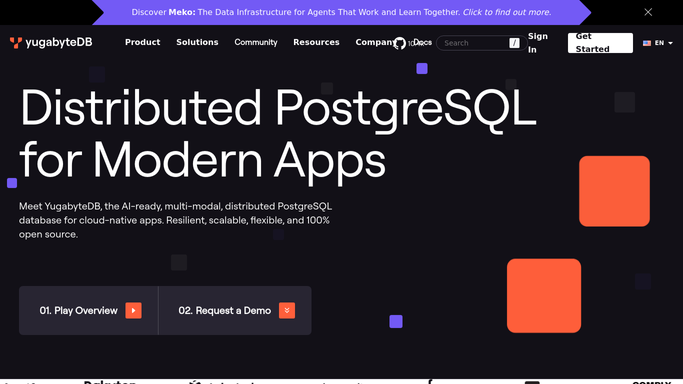Open the Company menu
Screen dimensions: 683x384
tap(375, 42)
